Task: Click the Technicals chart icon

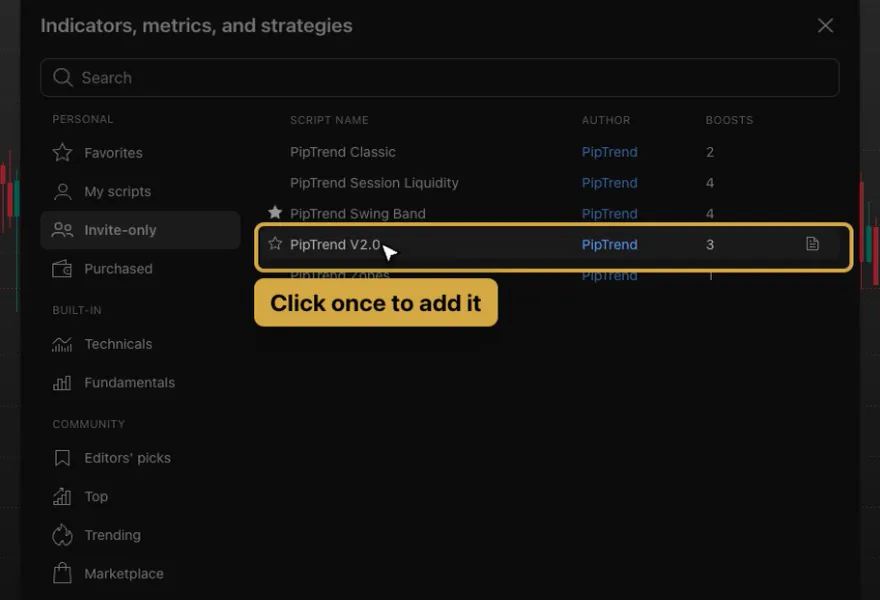Action: point(62,344)
